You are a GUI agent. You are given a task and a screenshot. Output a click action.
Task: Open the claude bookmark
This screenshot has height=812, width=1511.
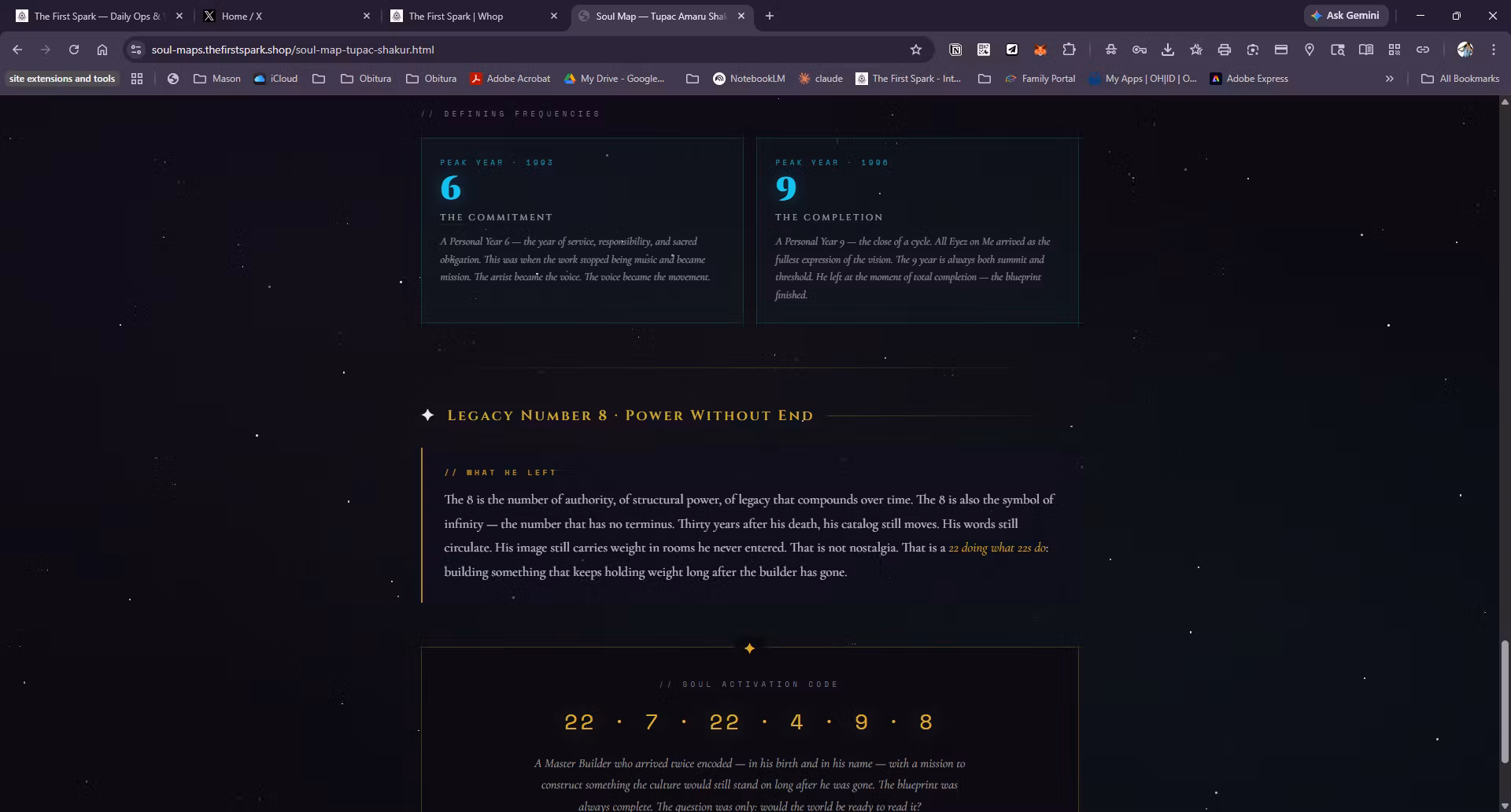click(820, 79)
